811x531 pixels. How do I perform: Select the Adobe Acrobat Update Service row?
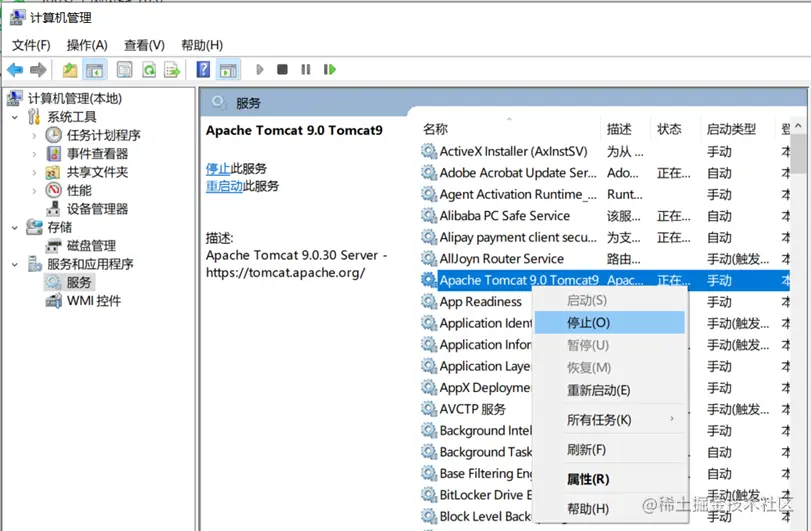point(605,173)
